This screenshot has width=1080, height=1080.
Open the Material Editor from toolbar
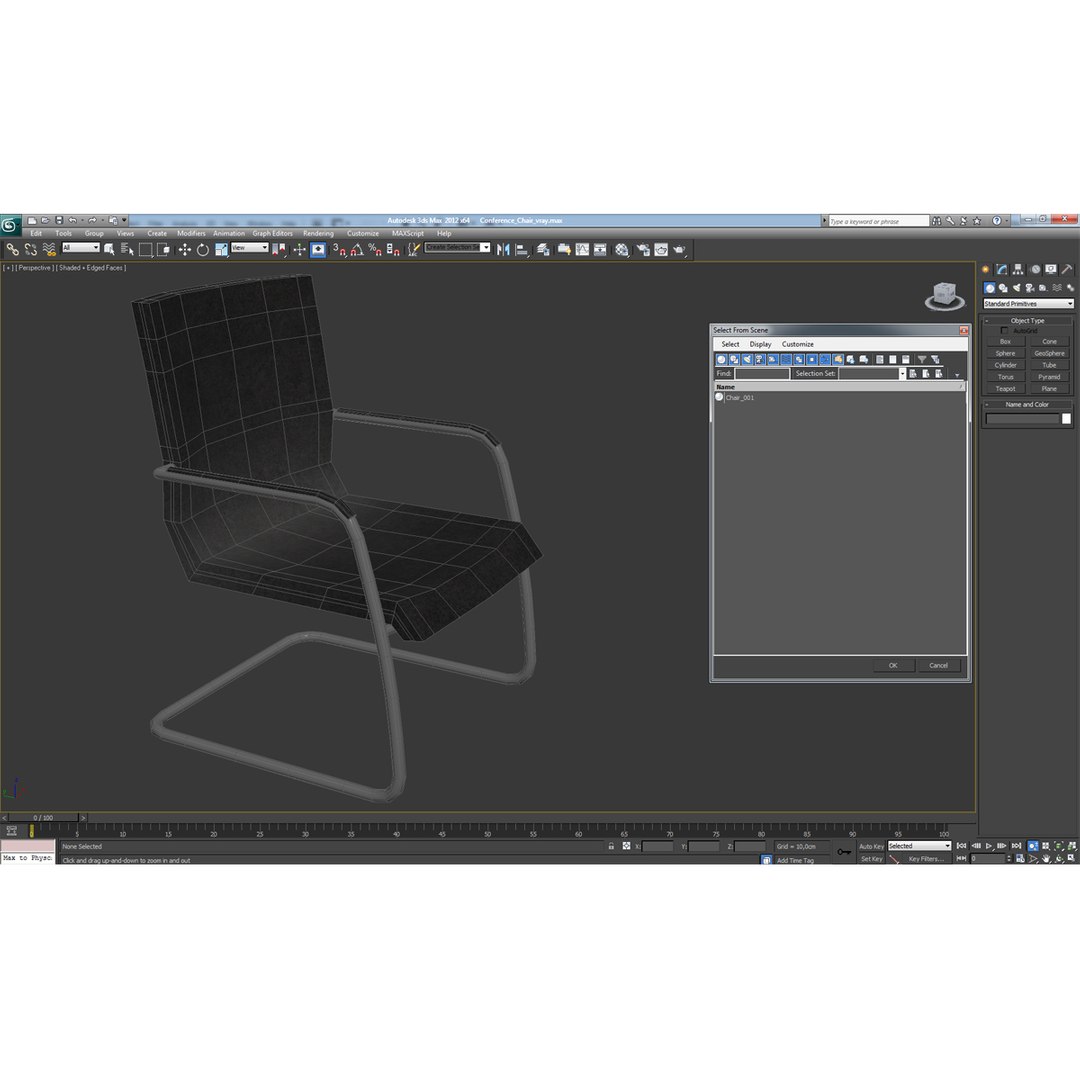[x=622, y=249]
